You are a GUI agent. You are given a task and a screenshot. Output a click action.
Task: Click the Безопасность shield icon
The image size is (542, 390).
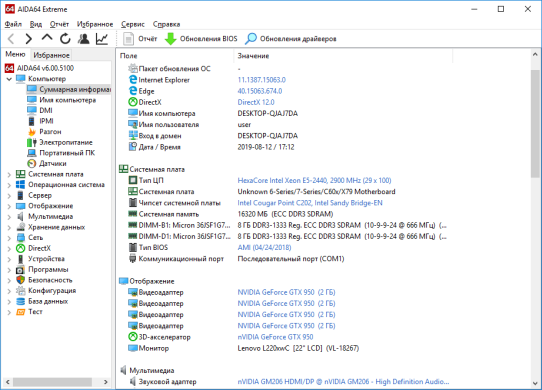[x=21, y=280]
